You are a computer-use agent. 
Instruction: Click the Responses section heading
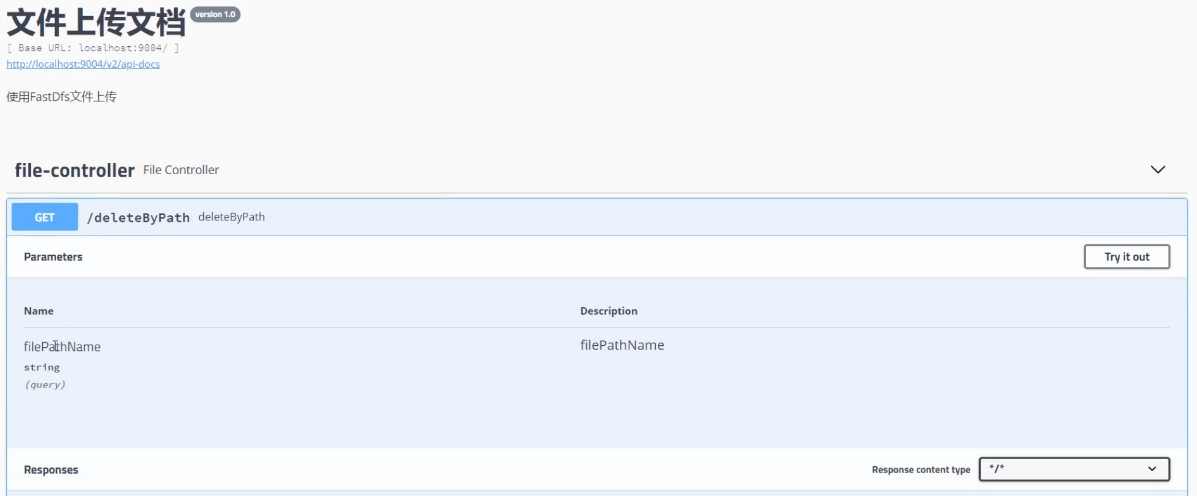51,470
